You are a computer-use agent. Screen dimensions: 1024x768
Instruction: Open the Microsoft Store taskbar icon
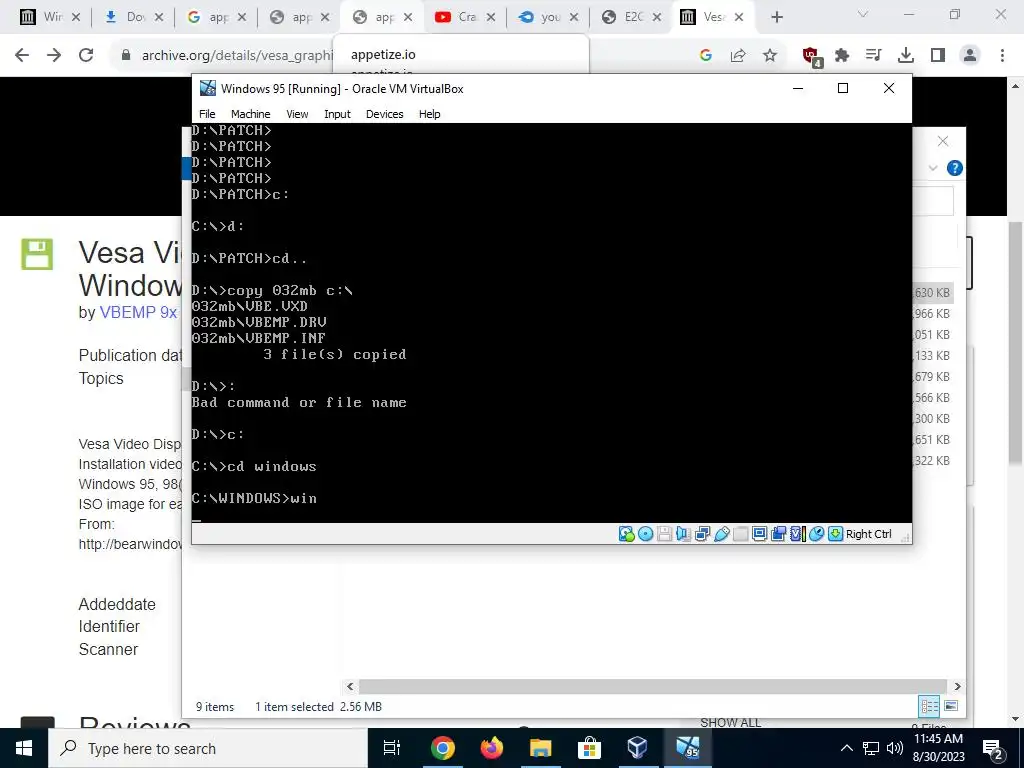(x=588, y=748)
